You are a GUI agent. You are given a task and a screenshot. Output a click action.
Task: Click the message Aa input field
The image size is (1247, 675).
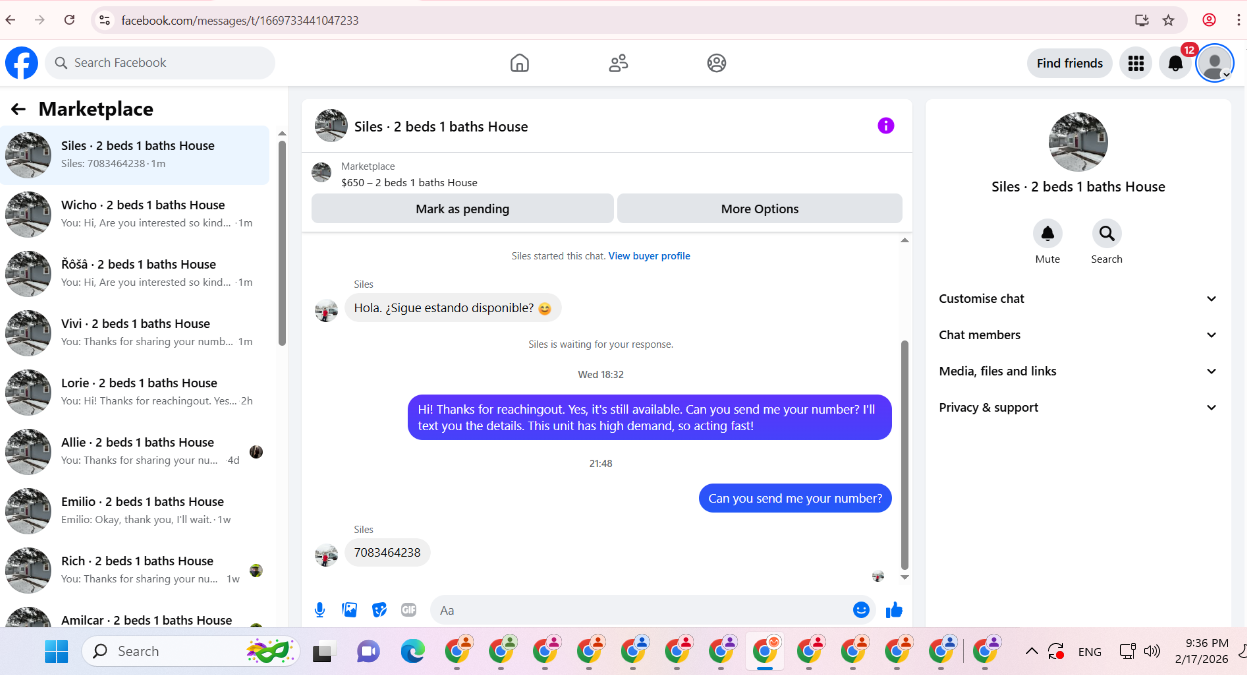click(638, 610)
